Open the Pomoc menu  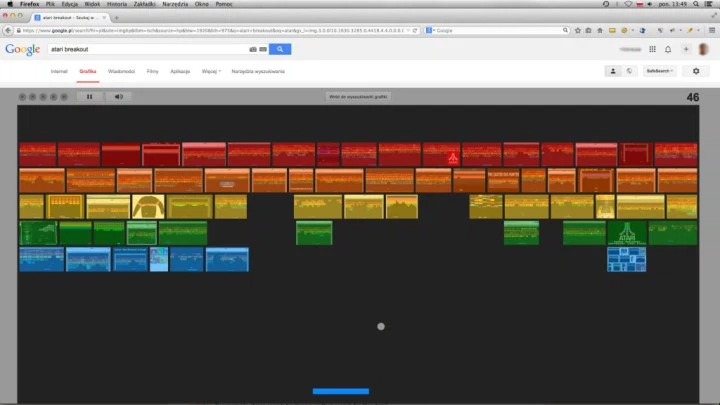(x=224, y=4)
